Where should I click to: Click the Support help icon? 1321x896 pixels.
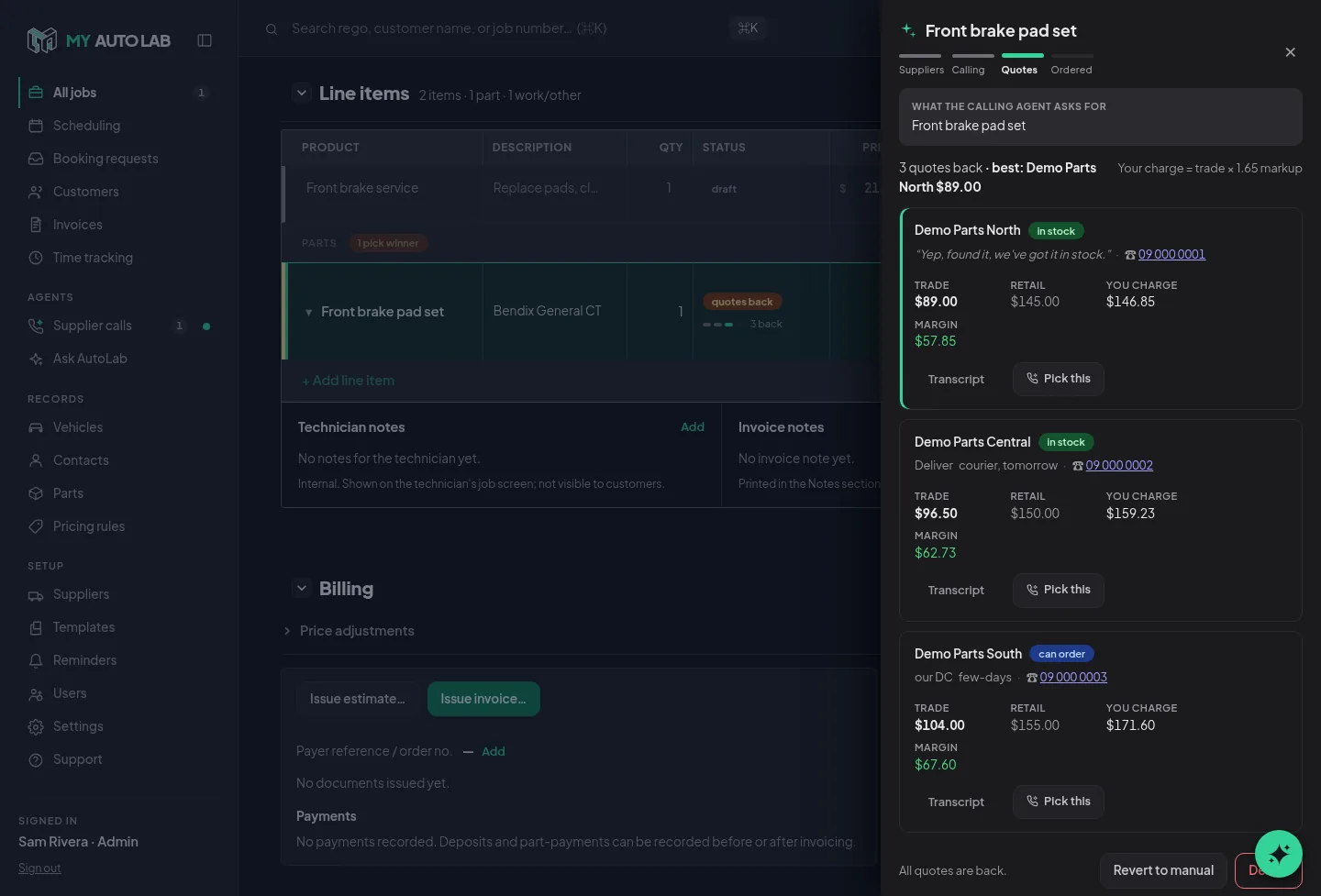point(36,759)
